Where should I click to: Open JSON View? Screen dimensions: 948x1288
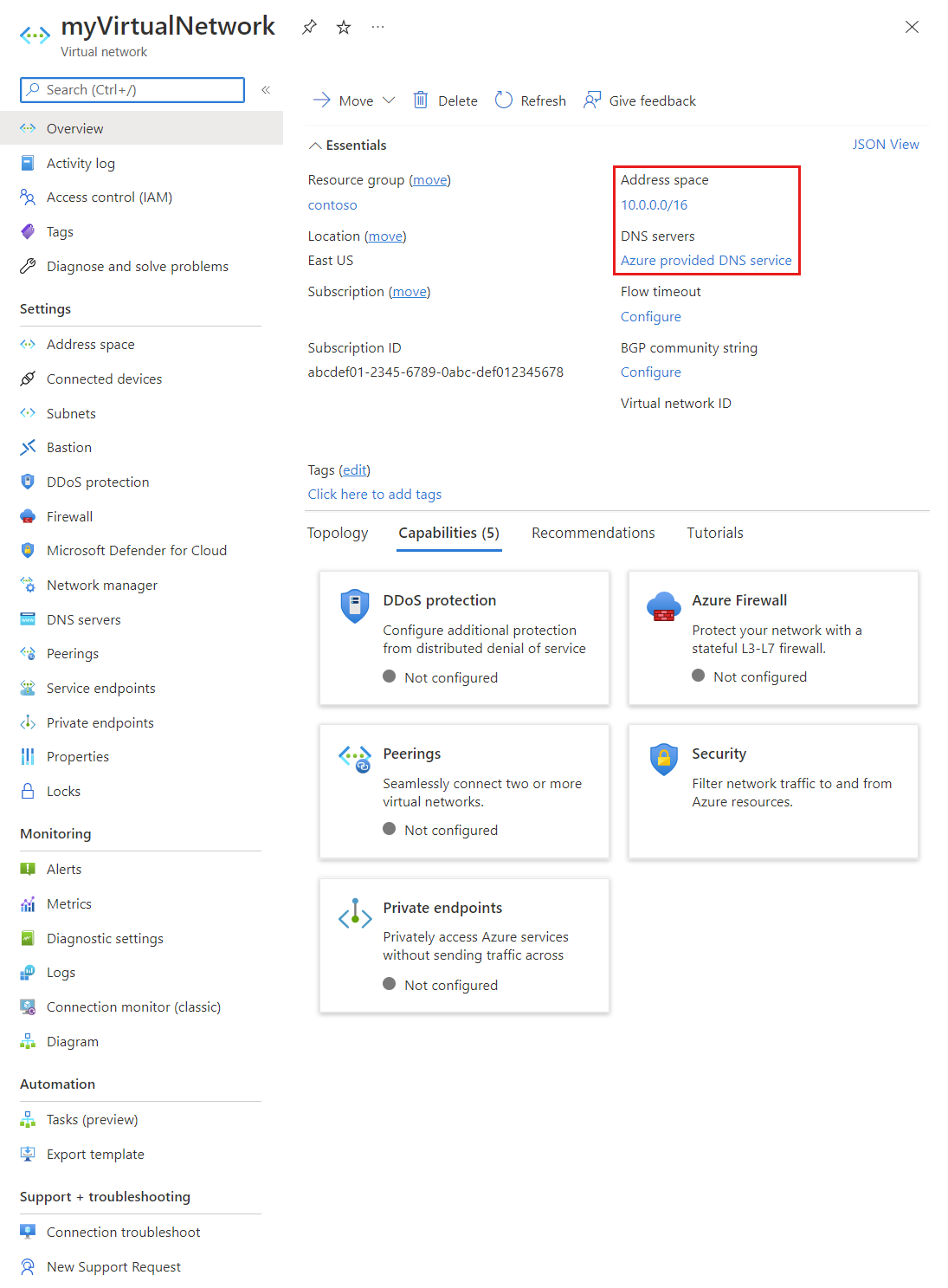coord(886,145)
